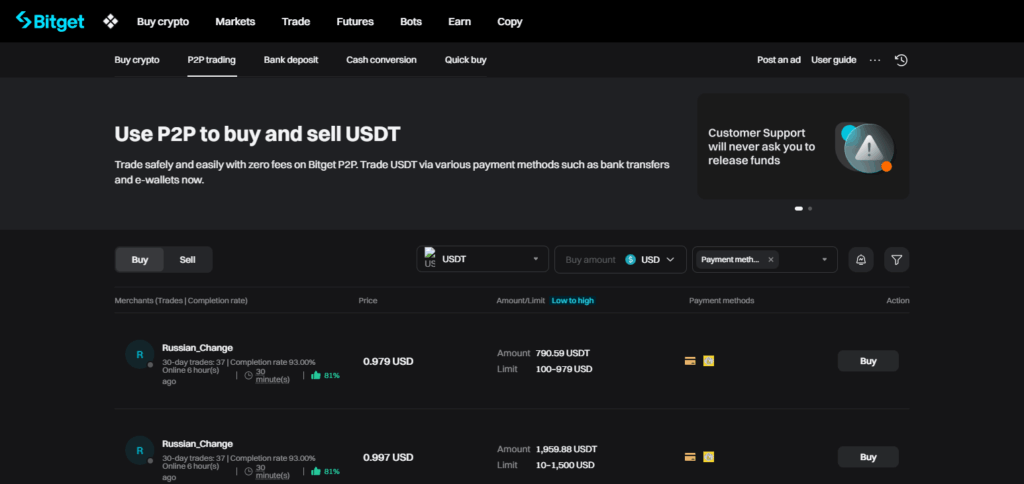Select the Quick buy tab
Viewport: 1024px width, 484px height.
pyautogui.click(x=466, y=60)
